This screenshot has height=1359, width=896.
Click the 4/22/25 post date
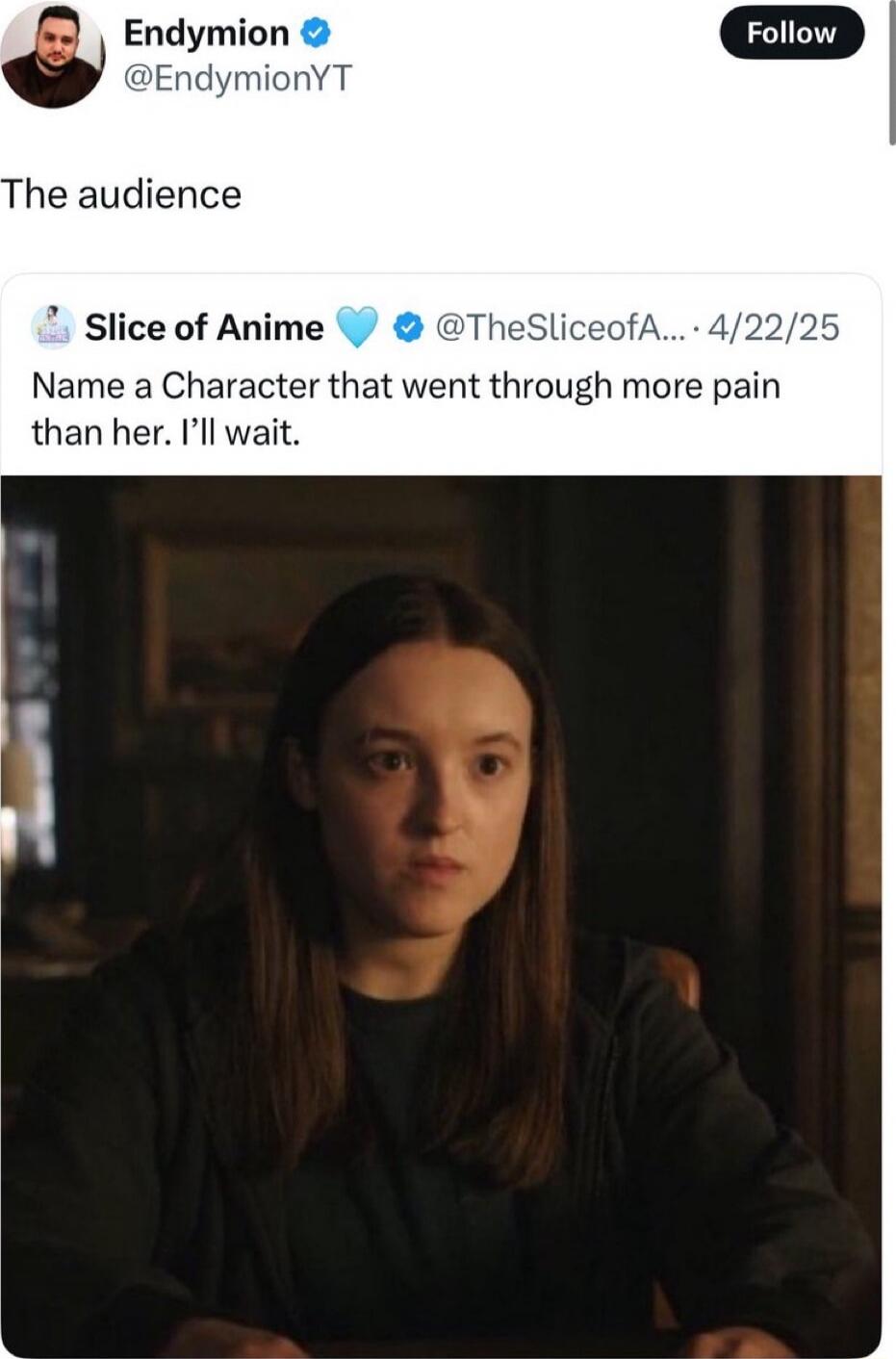[x=773, y=328]
